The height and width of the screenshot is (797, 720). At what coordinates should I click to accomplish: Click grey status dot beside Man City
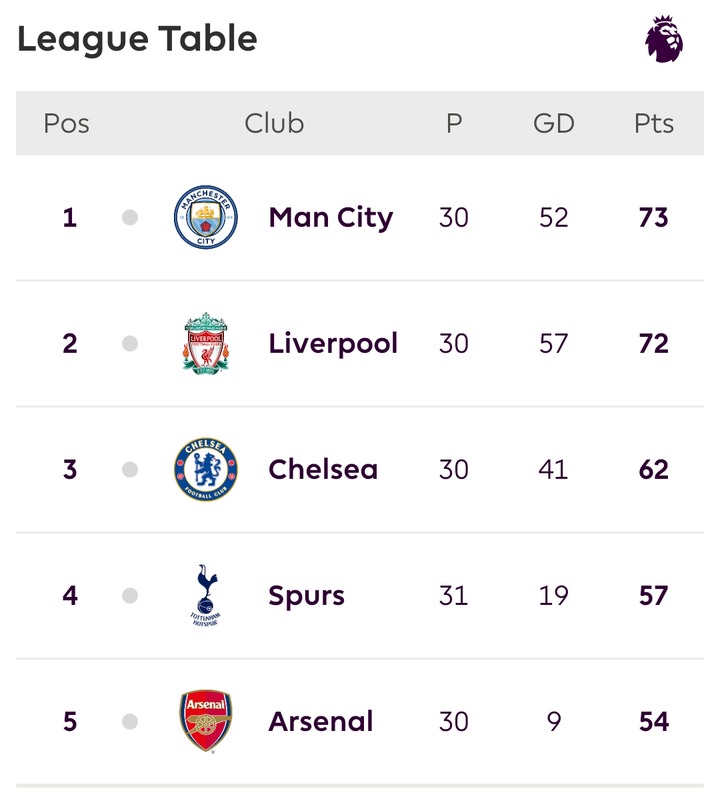130,218
